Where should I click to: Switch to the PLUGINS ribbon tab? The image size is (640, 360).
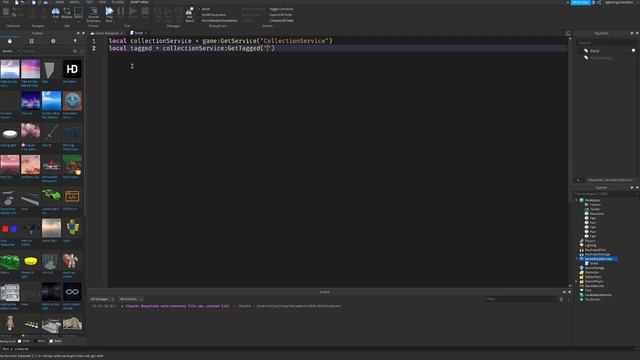[x=118, y=2]
